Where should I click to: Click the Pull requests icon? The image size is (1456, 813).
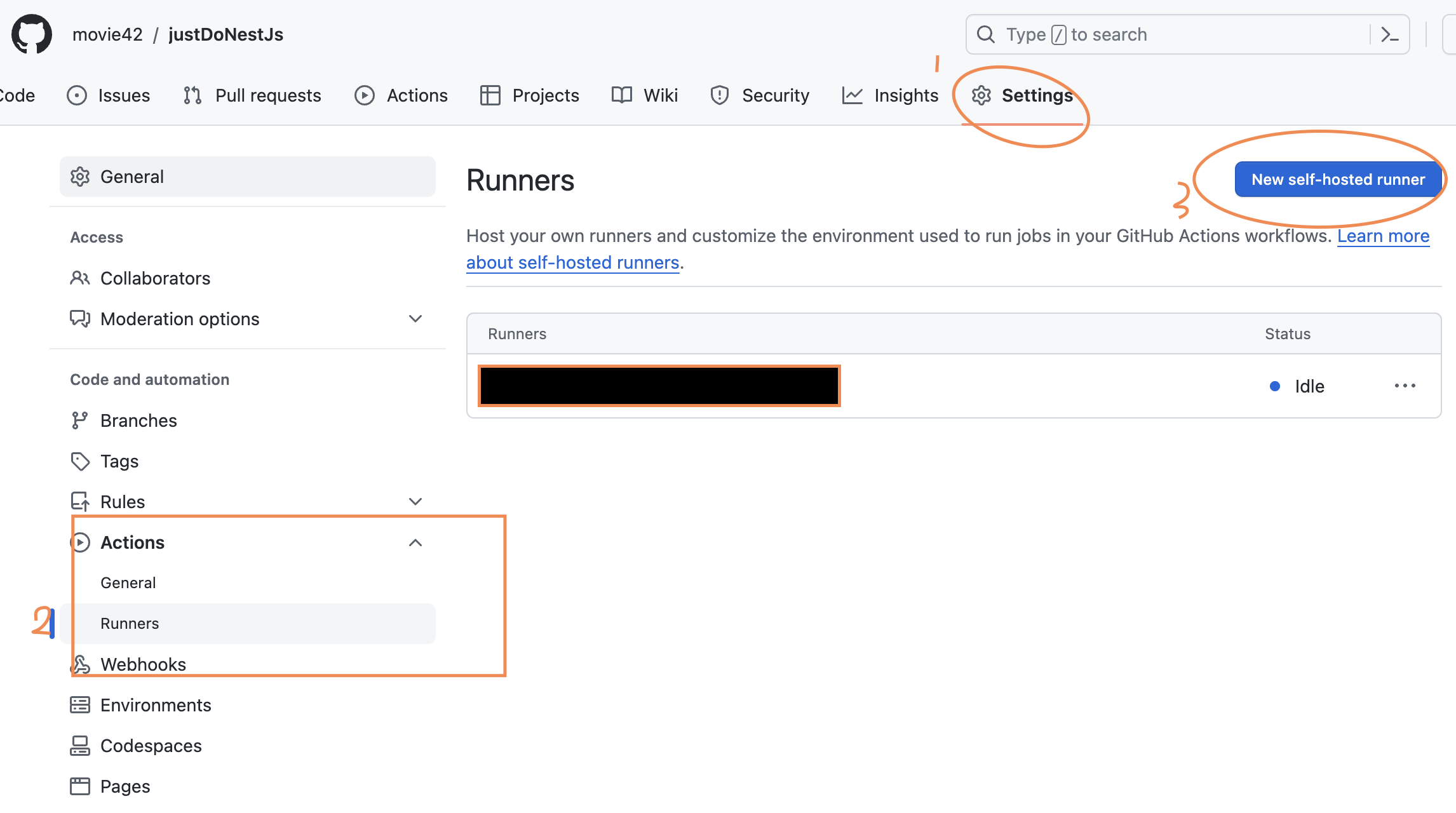(x=192, y=95)
